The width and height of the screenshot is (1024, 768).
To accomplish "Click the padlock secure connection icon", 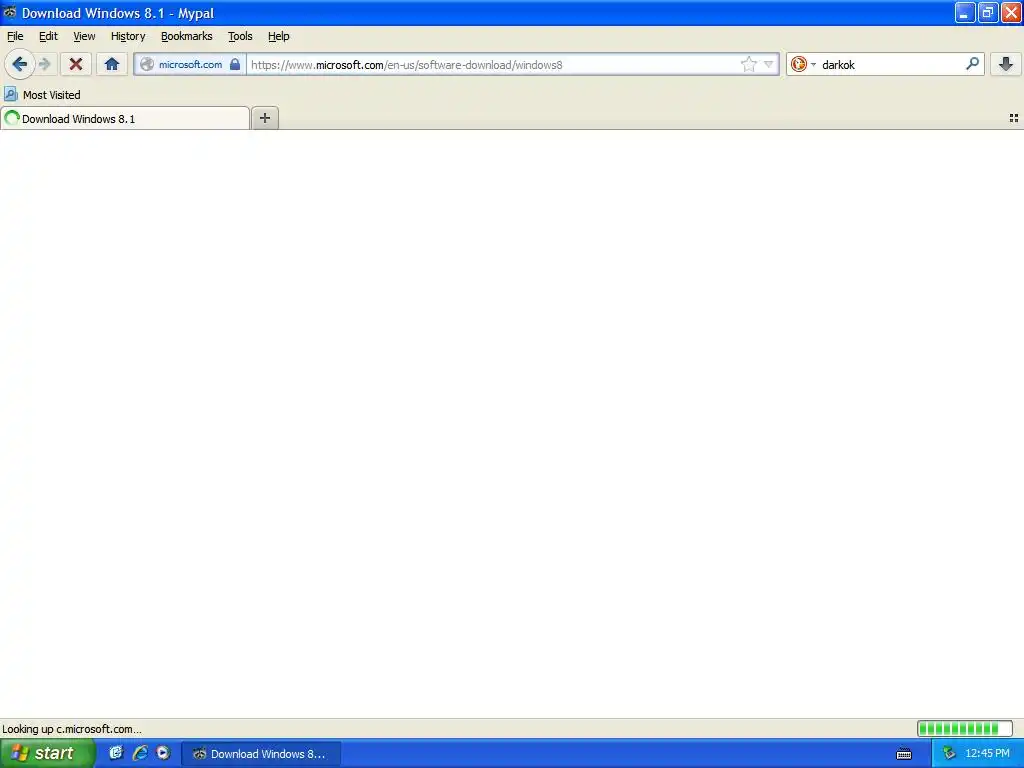I will [234, 64].
